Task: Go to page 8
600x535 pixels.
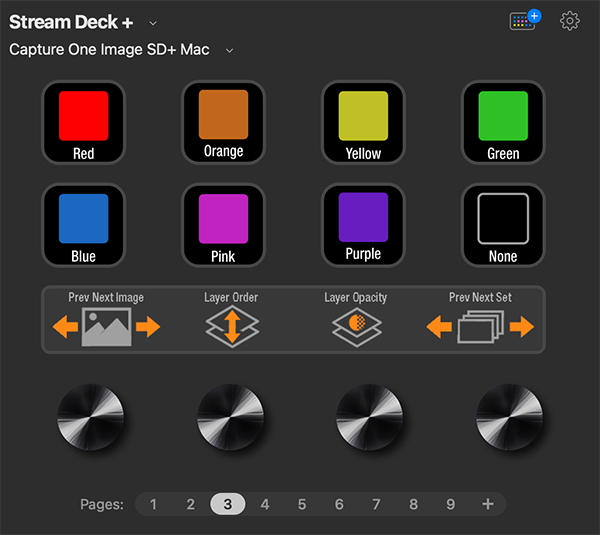Action: (x=413, y=504)
